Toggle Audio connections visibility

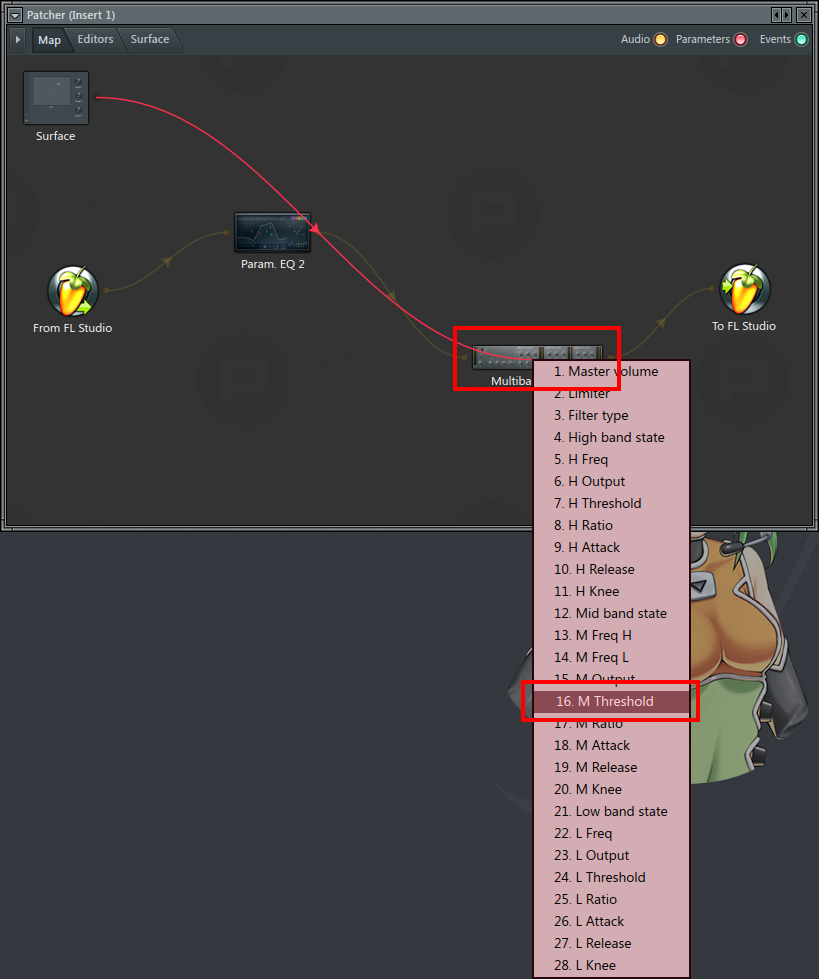660,39
